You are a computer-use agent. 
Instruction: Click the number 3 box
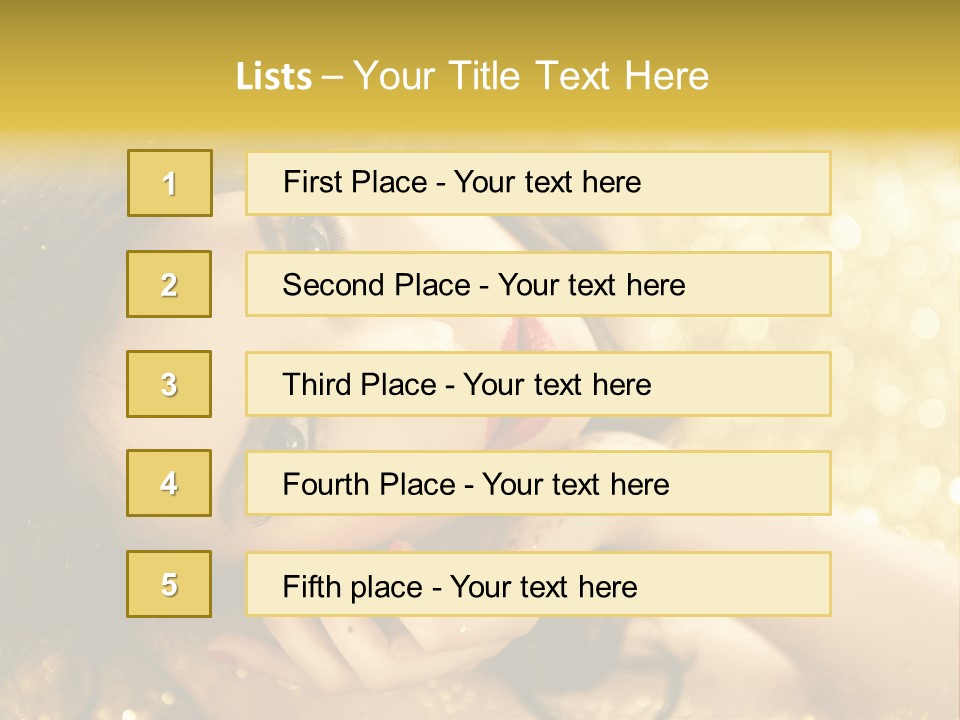pyautogui.click(x=169, y=384)
